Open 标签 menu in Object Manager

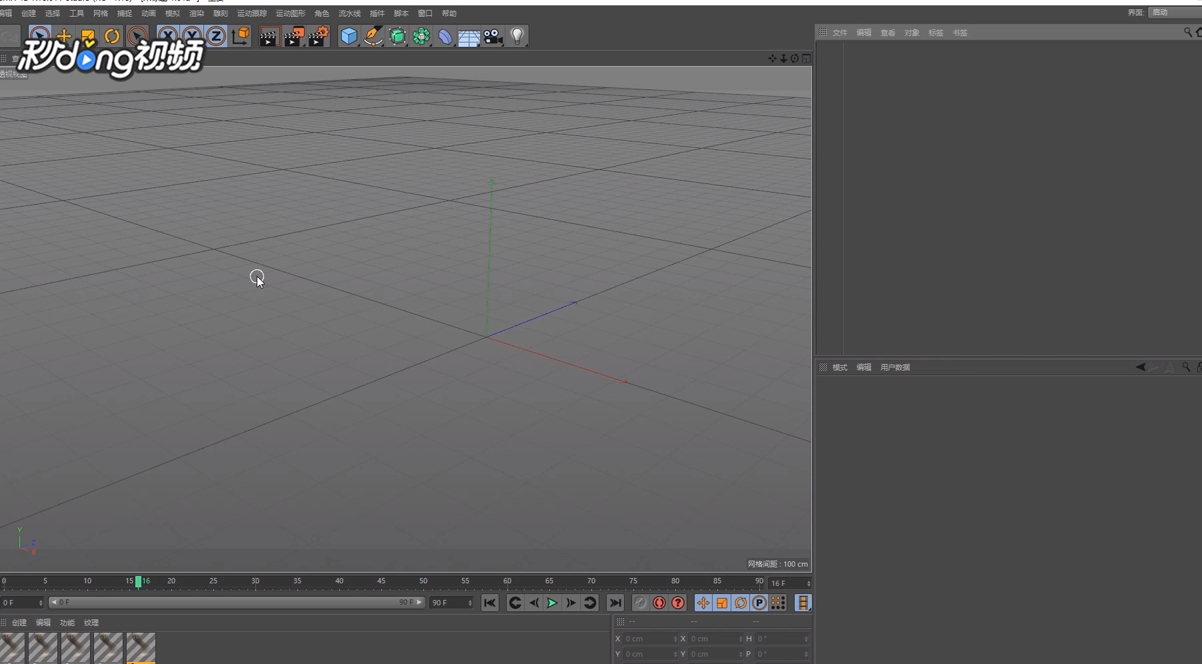[936, 33]
